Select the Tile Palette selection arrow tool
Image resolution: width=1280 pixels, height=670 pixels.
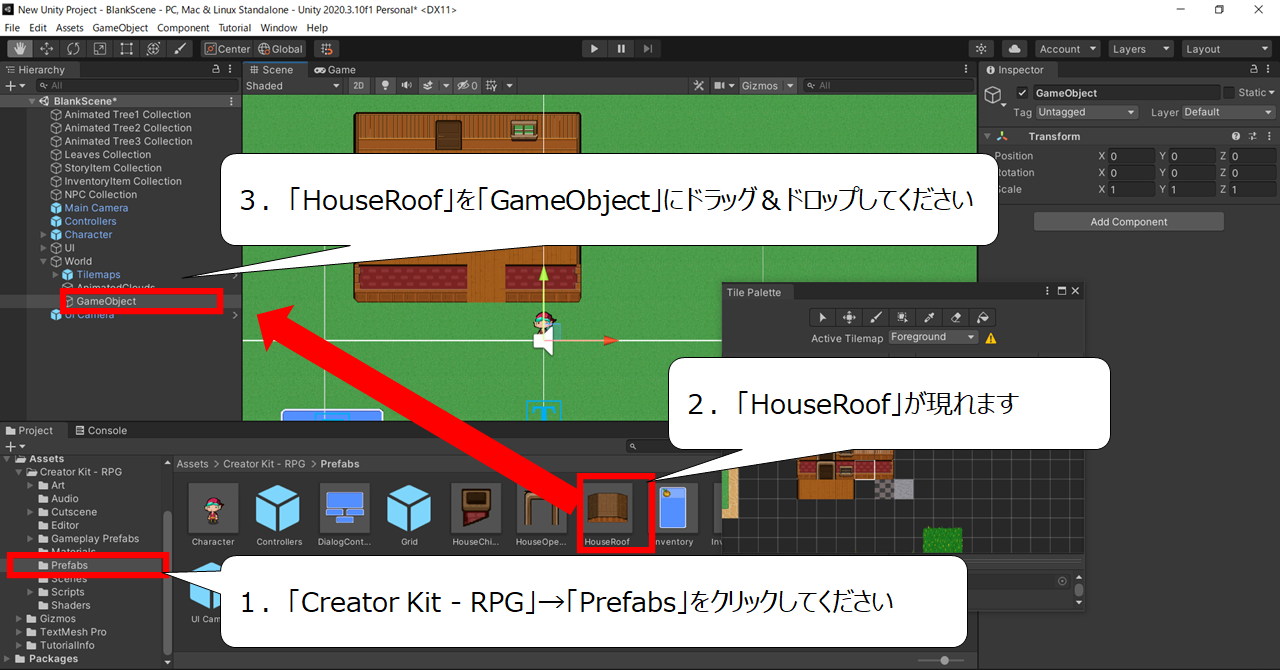[823, 317]
